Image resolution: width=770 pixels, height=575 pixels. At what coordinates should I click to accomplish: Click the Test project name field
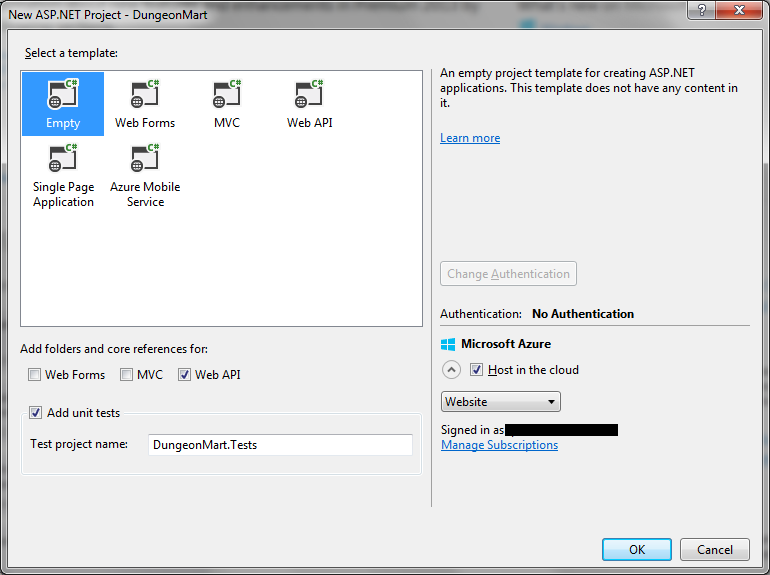[279, 445]
